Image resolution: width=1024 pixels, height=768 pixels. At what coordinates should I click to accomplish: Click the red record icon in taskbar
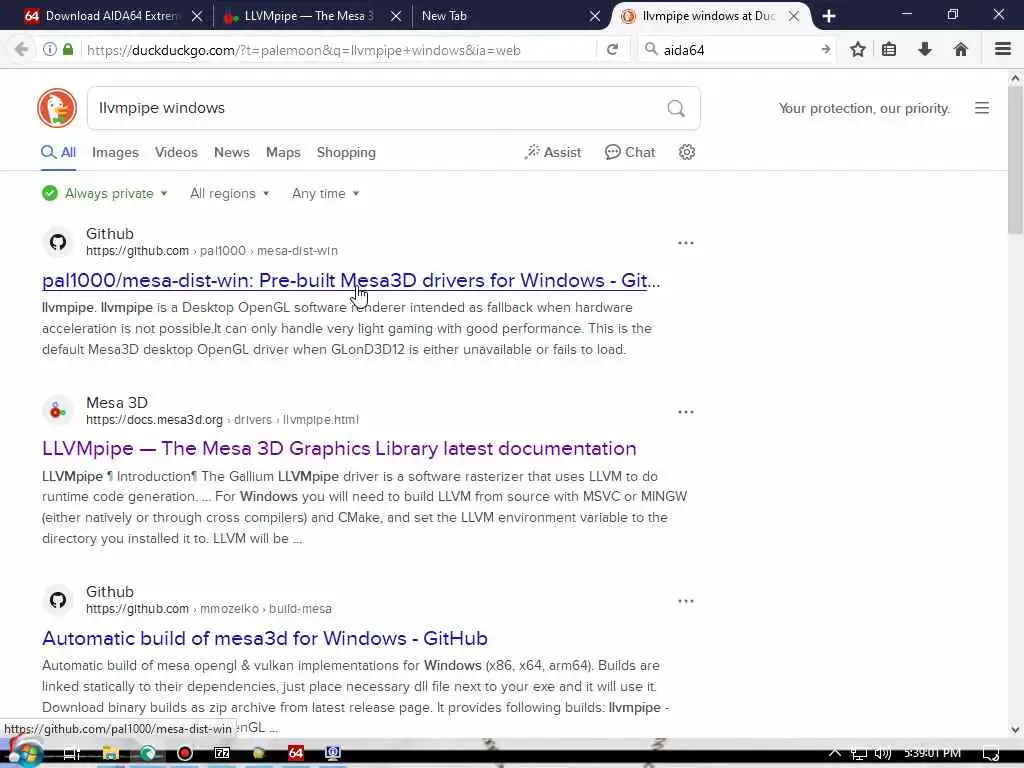tap(185, 753)
